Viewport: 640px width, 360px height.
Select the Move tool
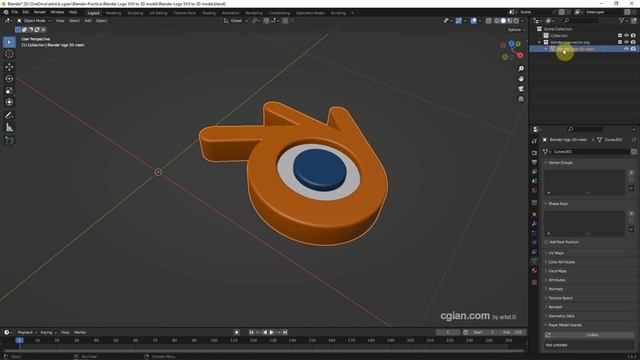point(9,67)
